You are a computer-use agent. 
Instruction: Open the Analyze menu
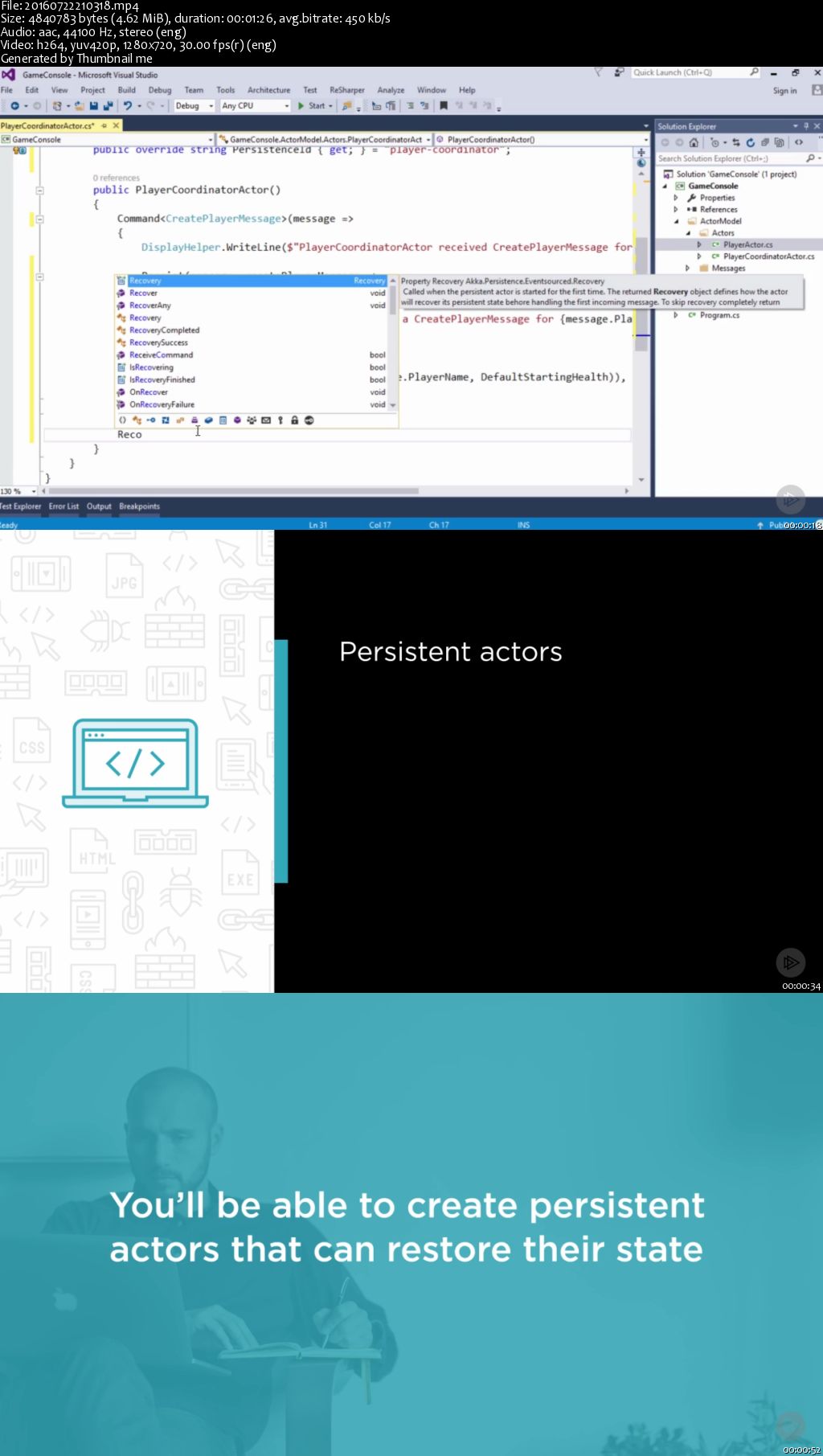tap(391, 90)
